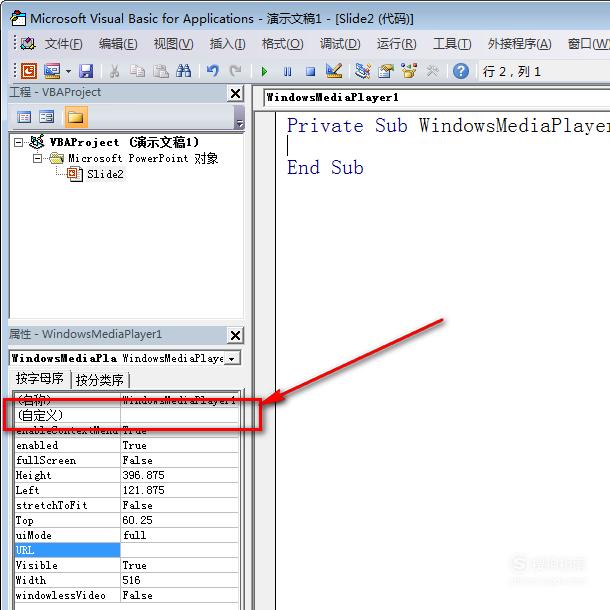Click the Cut scissors icon

[114, 71]
